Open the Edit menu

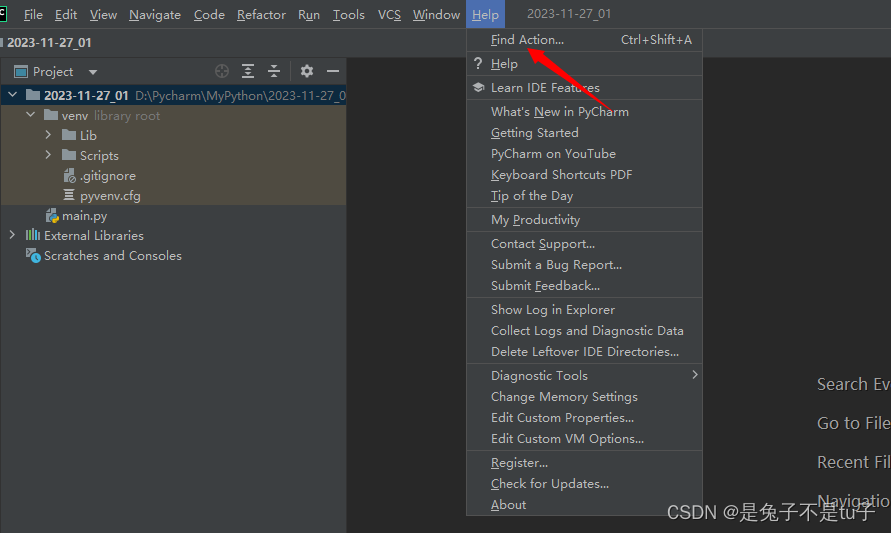[66, 15]
